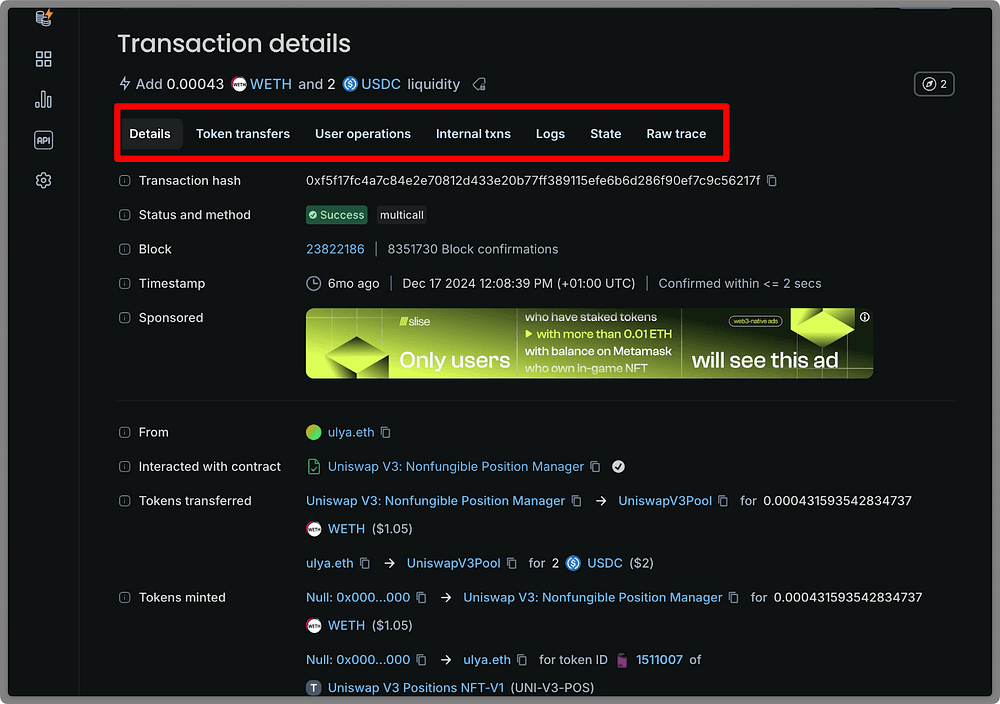Screen dimensions: 1000x704
Task: Copy ulya.eth address in Tokens minted row
Action: [x=522, y=660]
